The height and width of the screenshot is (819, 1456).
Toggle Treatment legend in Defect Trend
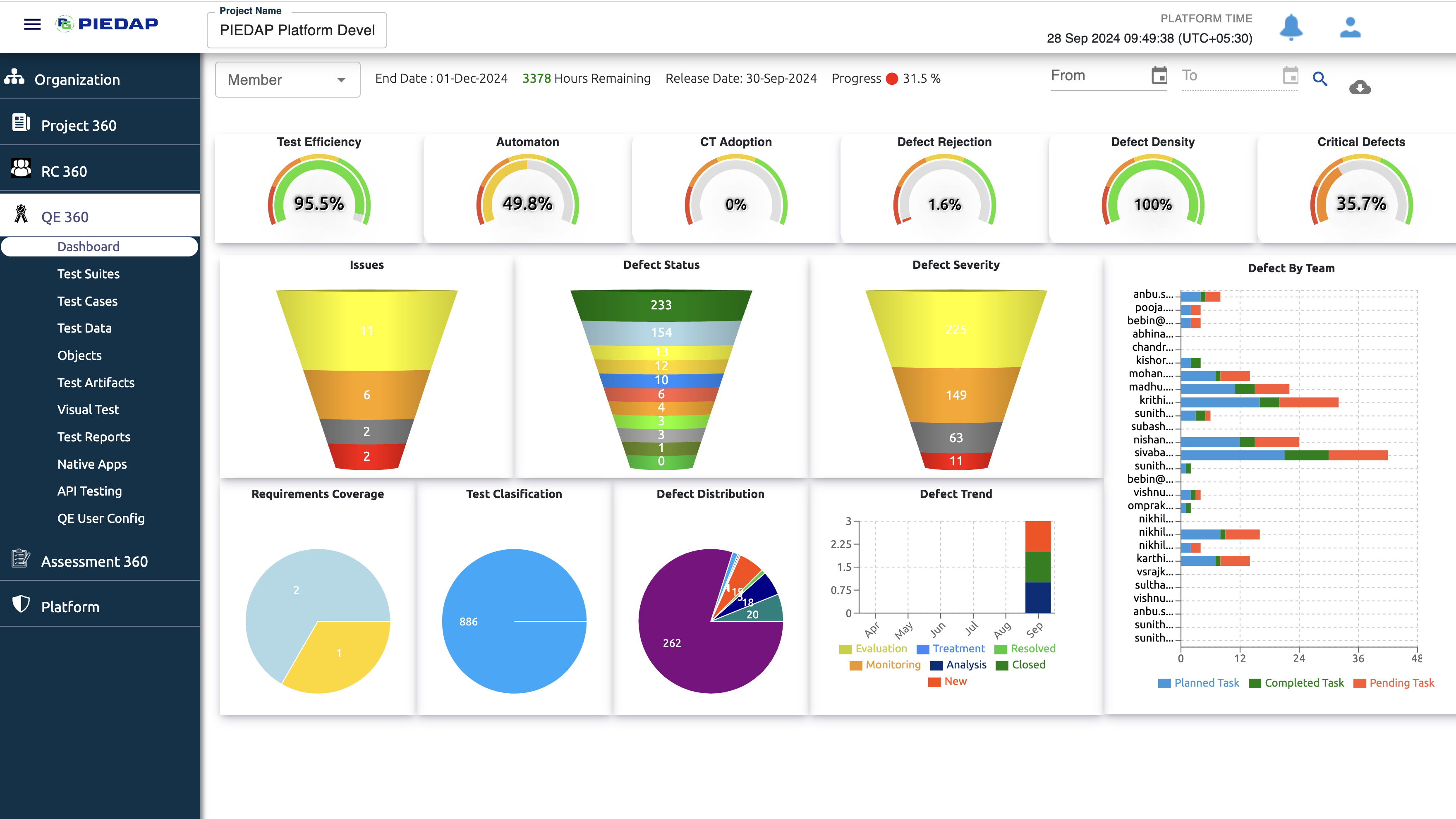pyautogui.click(x=951, y=648)
